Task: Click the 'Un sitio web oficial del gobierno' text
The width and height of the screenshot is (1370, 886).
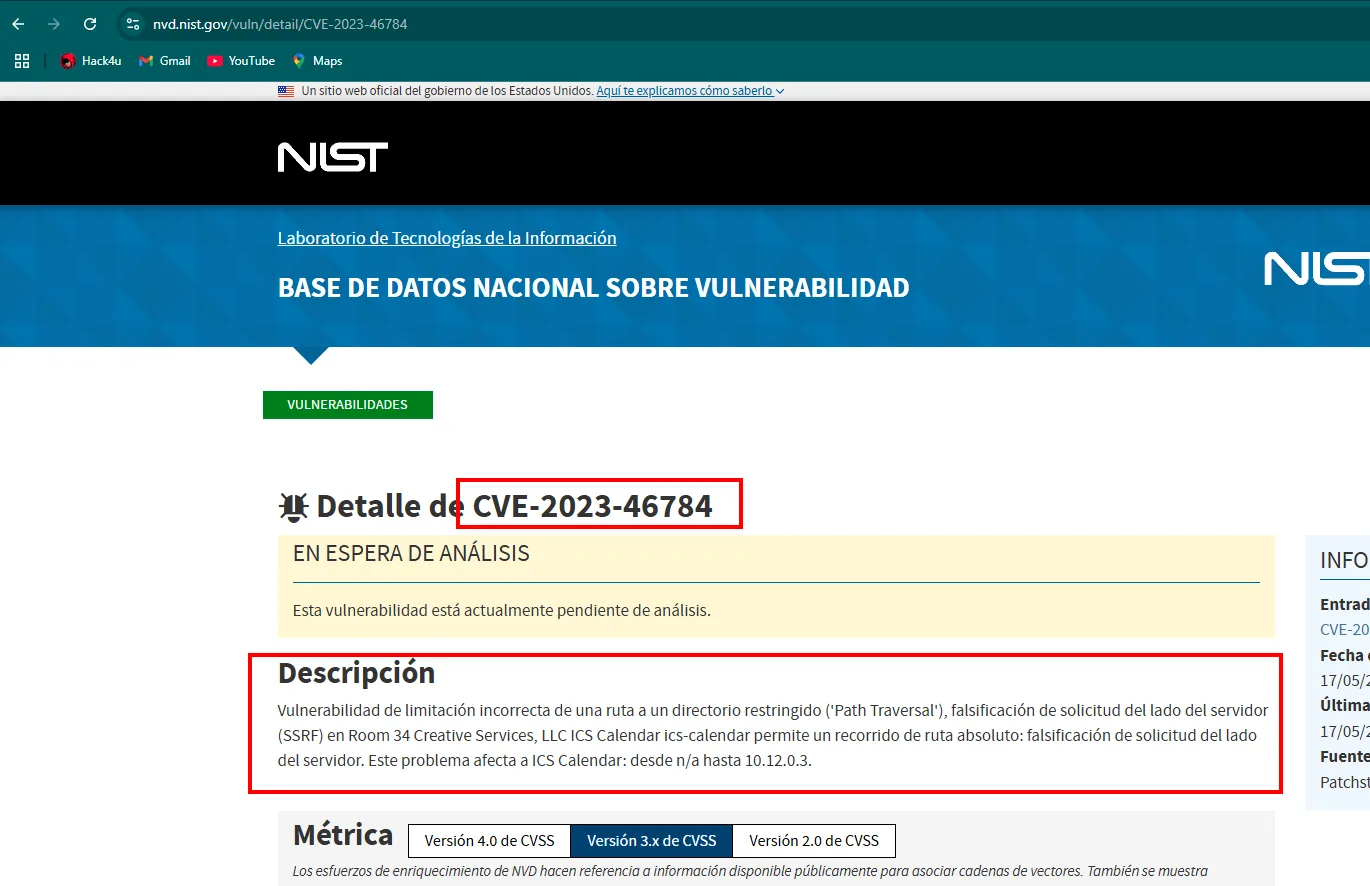Action: coord(447,91)
